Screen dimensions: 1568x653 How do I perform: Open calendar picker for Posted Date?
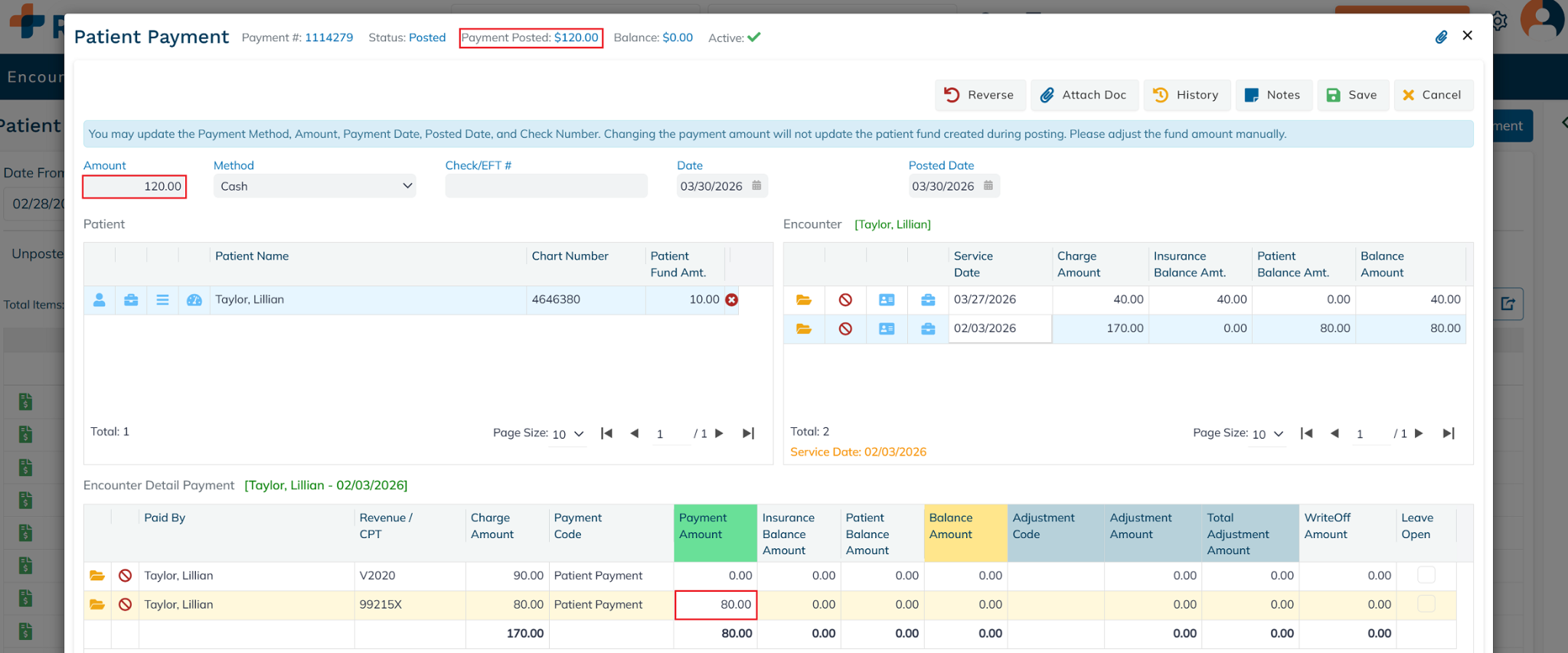click(x=988, y=186)
